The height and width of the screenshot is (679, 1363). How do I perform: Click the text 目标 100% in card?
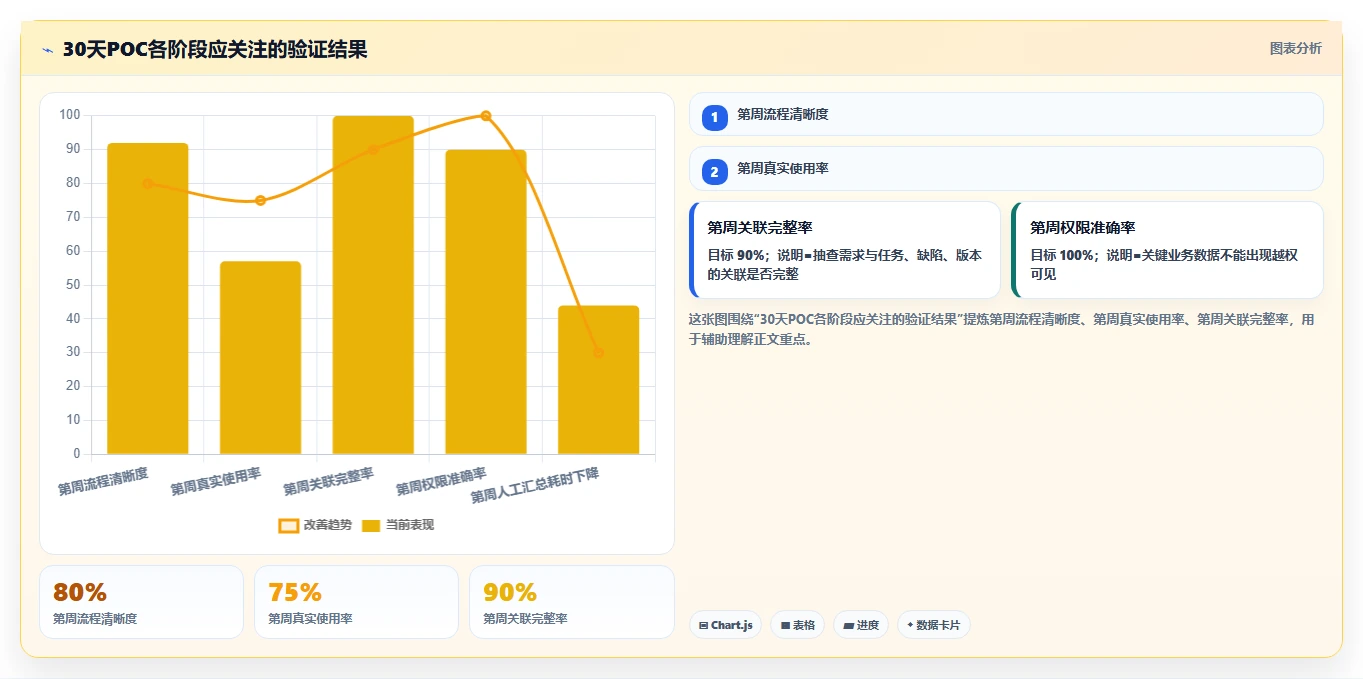coord(1062,255)
